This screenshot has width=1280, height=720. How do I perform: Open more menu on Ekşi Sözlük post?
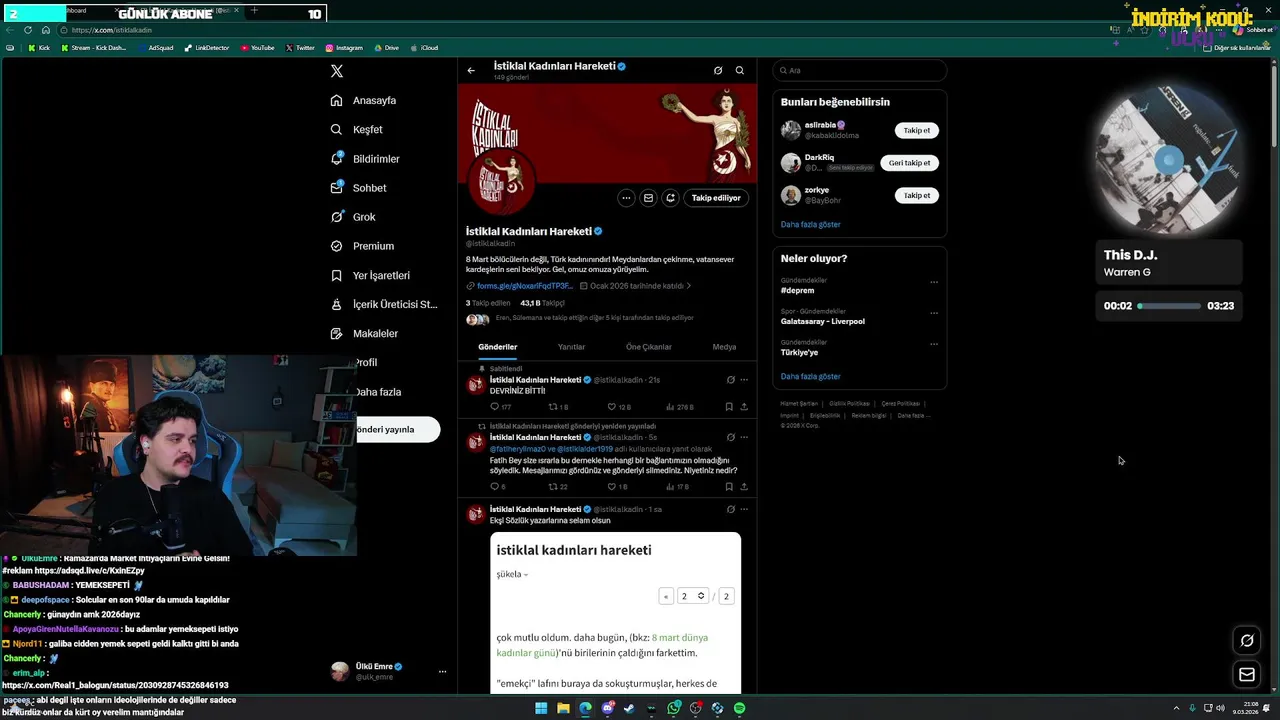pos(744,509)
